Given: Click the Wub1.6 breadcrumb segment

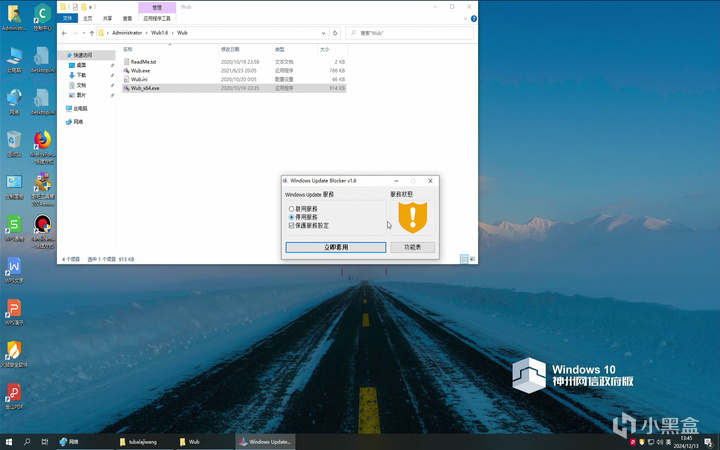Looking at the screenshot, I should click(x=160, y=33).
